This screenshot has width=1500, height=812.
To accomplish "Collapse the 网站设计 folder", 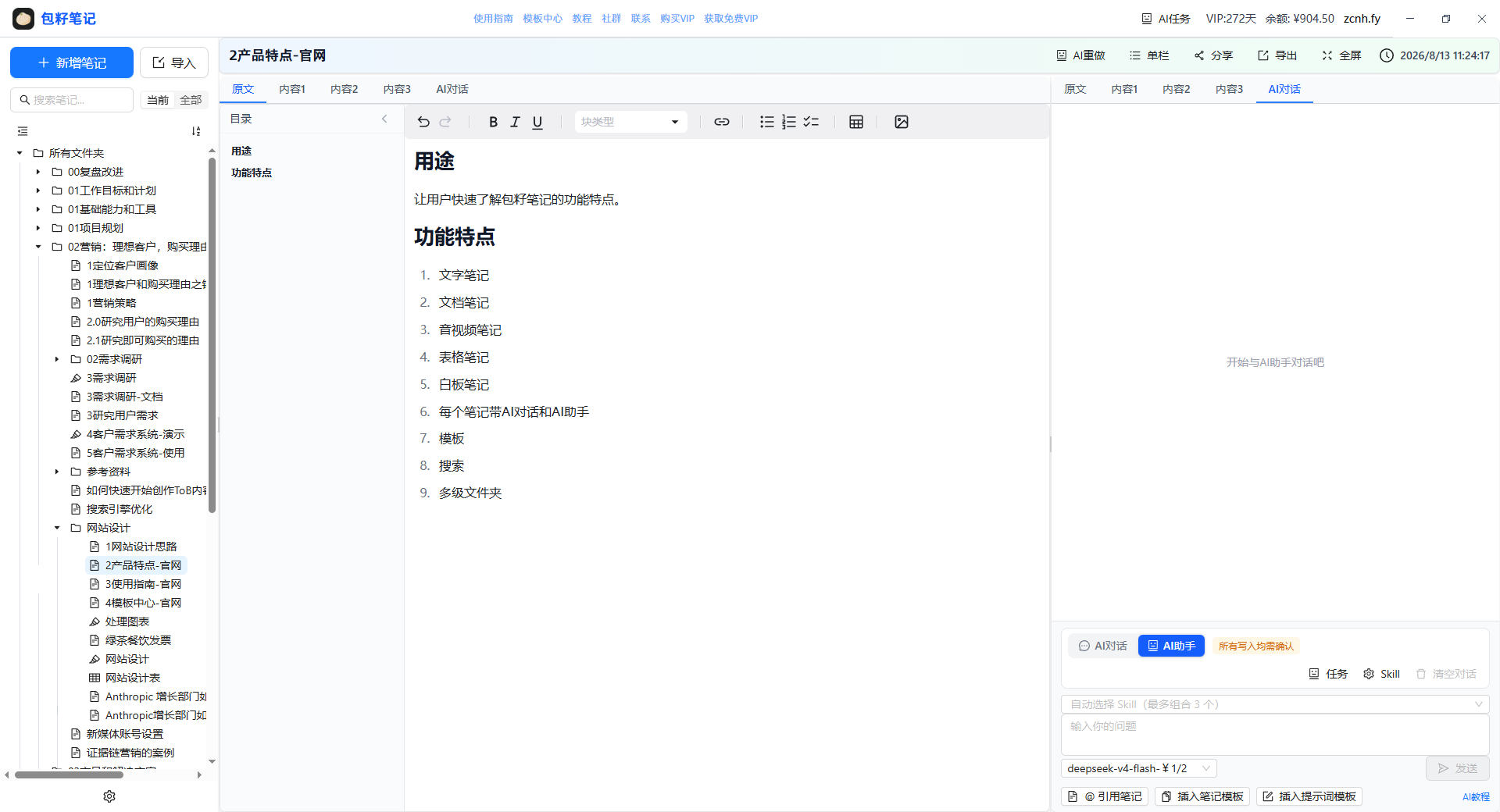I will point(57,528).
